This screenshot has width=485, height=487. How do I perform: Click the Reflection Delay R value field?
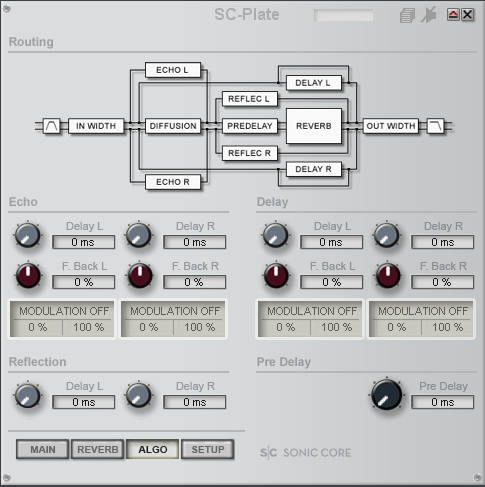195,402
